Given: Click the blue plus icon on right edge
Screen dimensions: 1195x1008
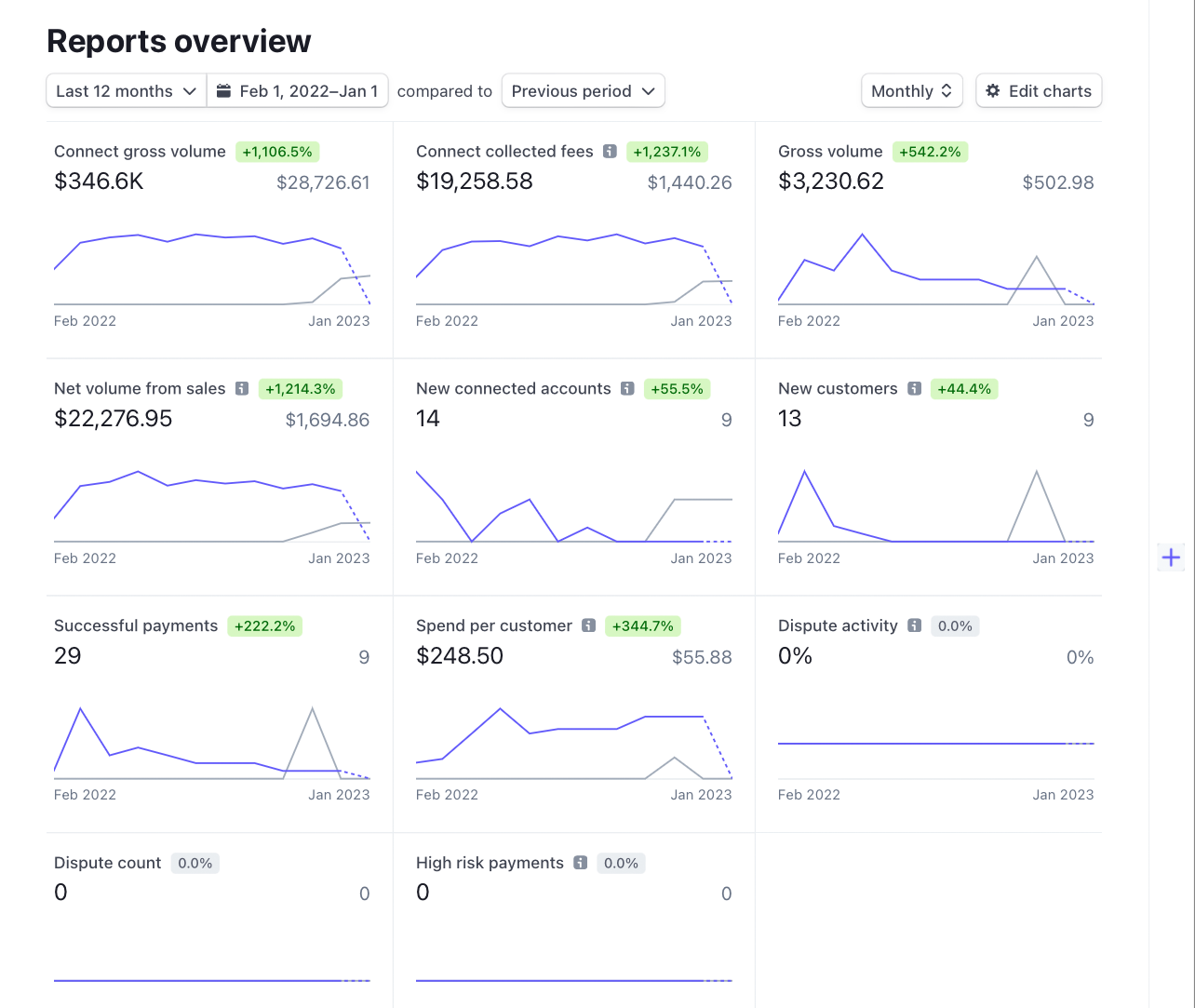Looking at the screenshot, I should tap(1171, 558).
